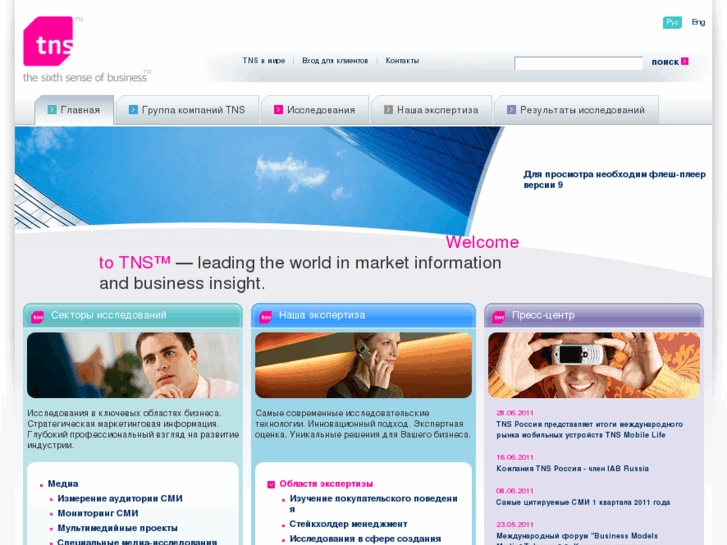Image resolution: width=727 pixels, height=545 pixels.
Task: Click the pink arrow icon on Исследования tab
Action: pos(278,109)
